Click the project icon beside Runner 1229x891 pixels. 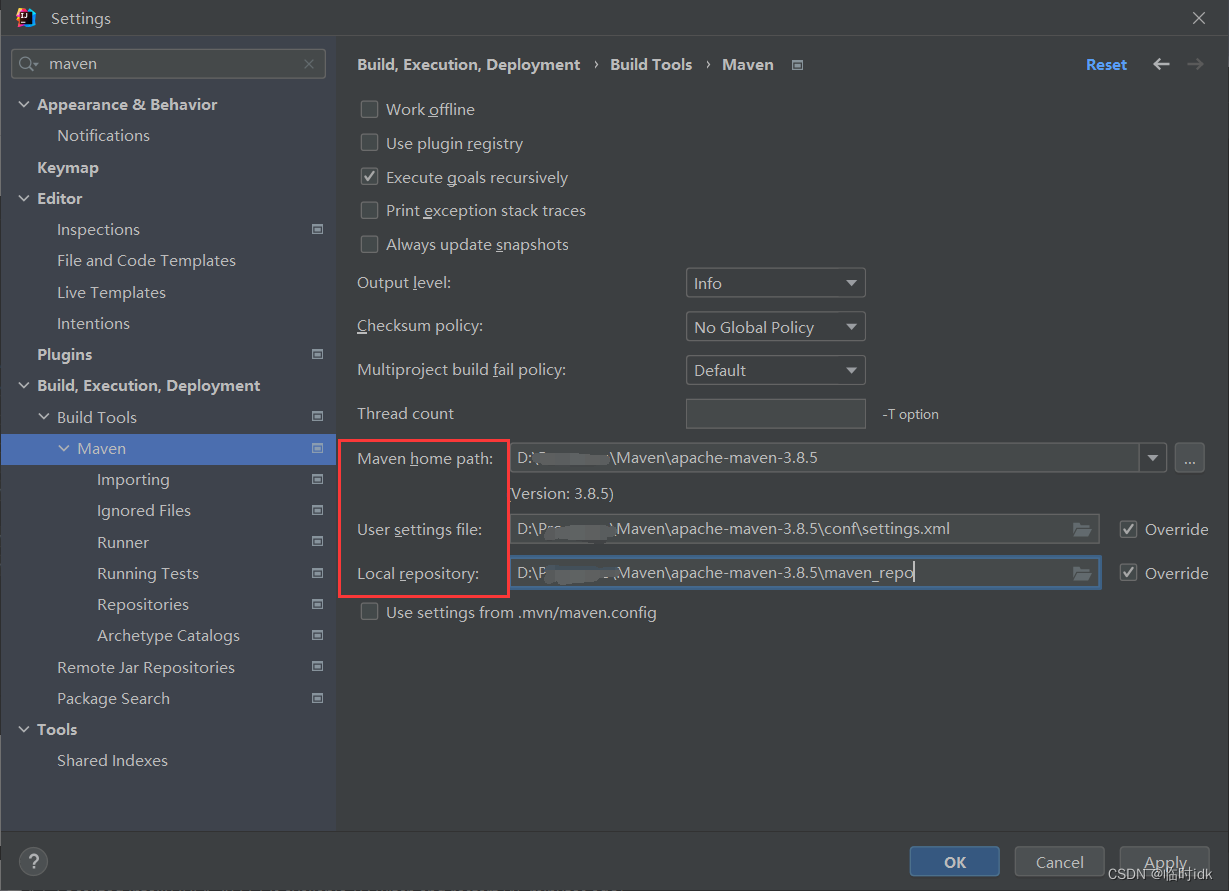coord(318,542)
